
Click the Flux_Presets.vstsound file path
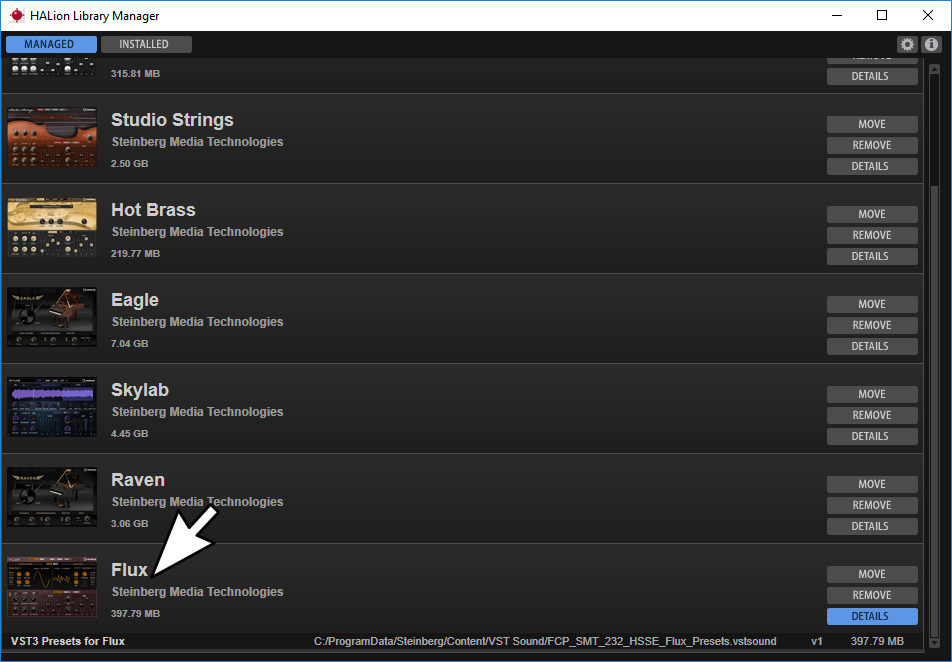tap(545, 641)
